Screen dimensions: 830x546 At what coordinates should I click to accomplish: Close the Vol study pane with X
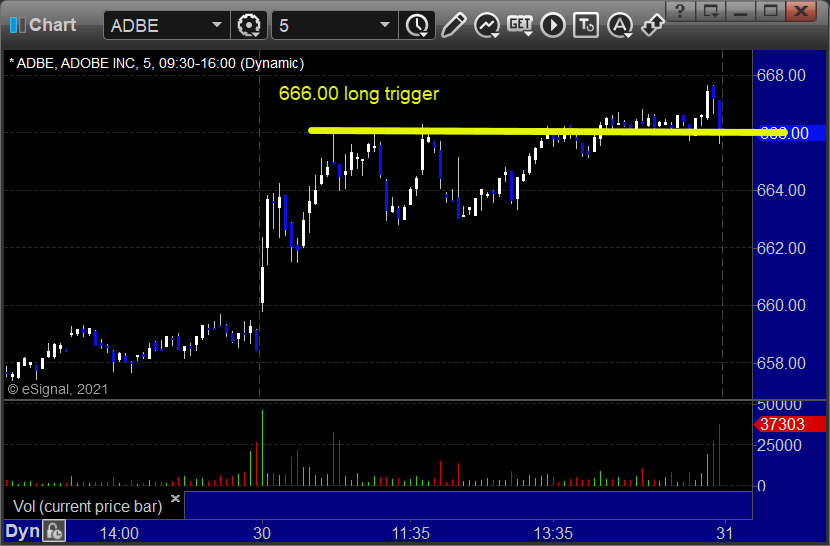pyautogui.click(x=175, y=498)
